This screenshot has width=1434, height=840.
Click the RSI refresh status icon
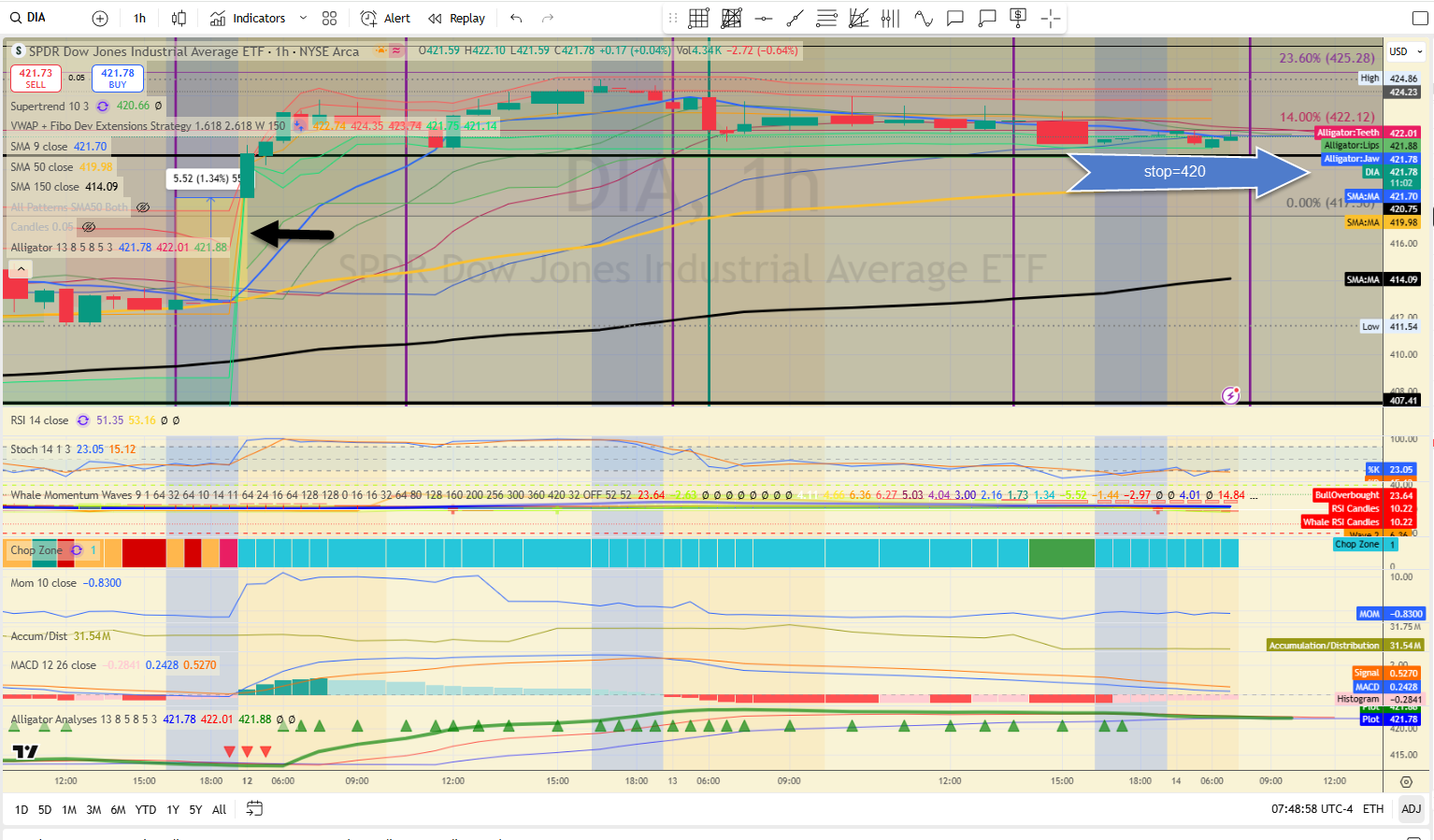[x=83, y=420]
